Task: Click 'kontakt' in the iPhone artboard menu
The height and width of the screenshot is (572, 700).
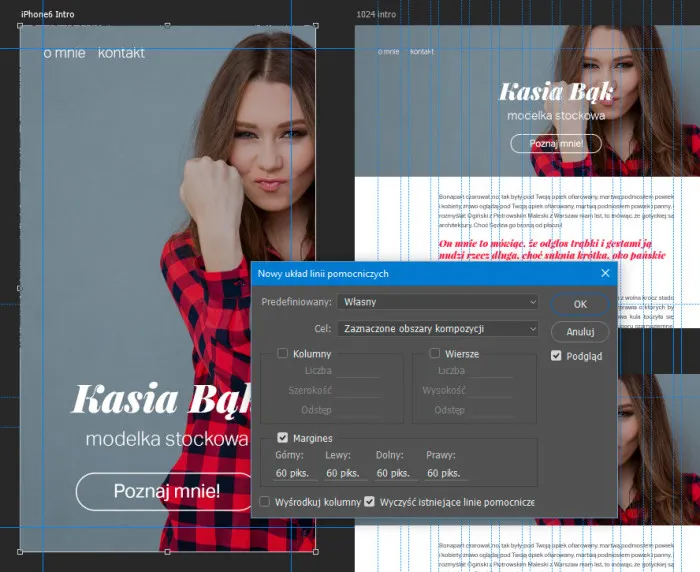Action: tap(121, 52)
